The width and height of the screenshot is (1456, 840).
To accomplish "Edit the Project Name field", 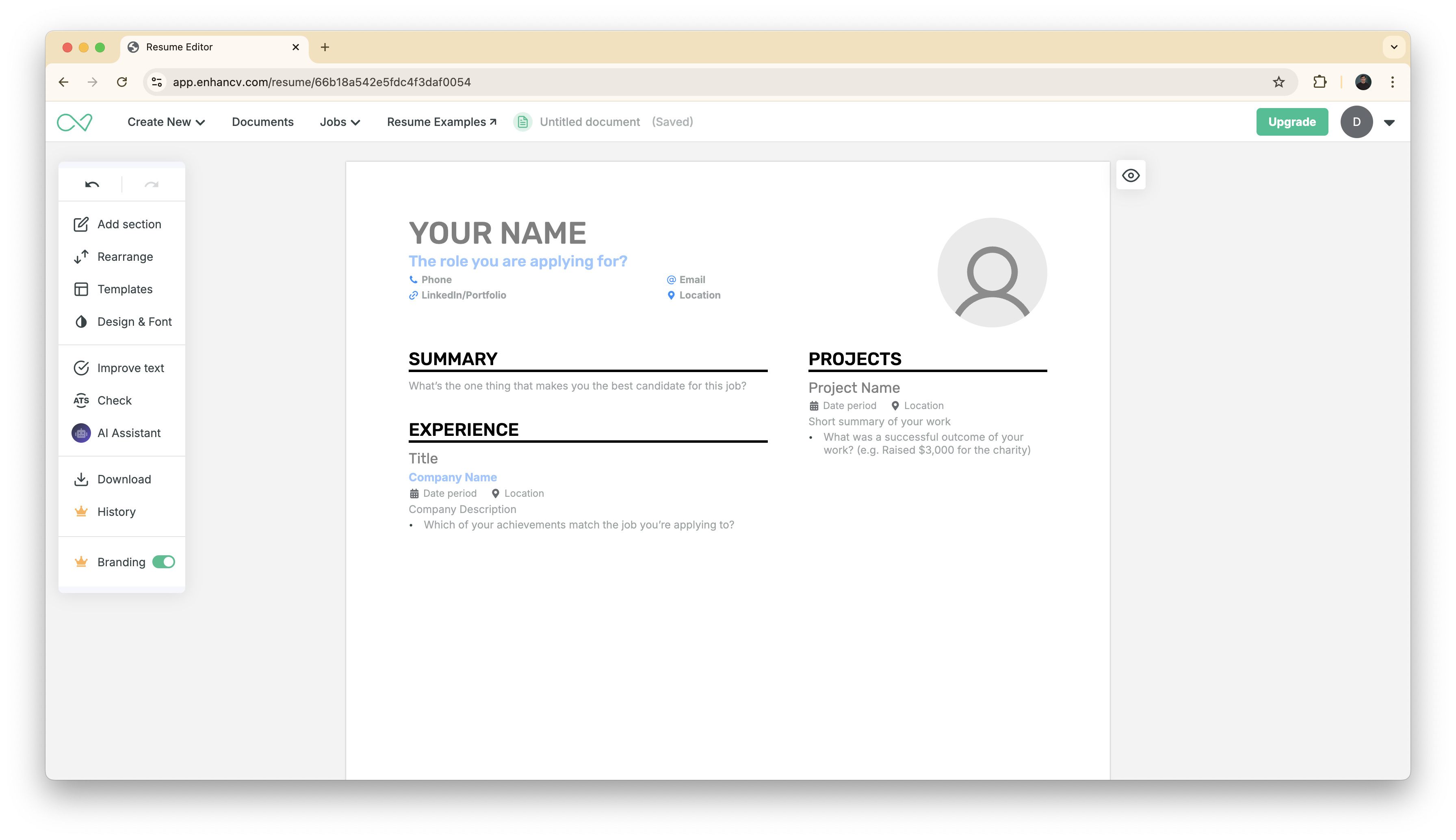I will point(854,388).
